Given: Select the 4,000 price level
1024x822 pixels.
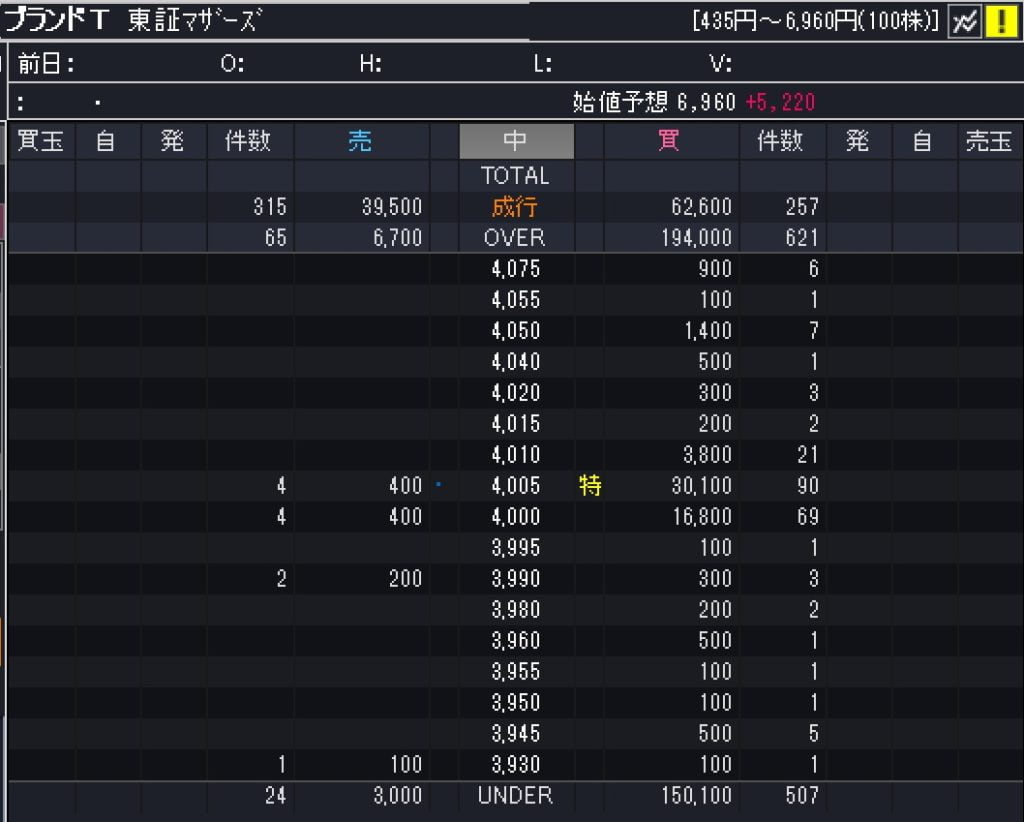Looking at the screenshot, I should point(516,517).
